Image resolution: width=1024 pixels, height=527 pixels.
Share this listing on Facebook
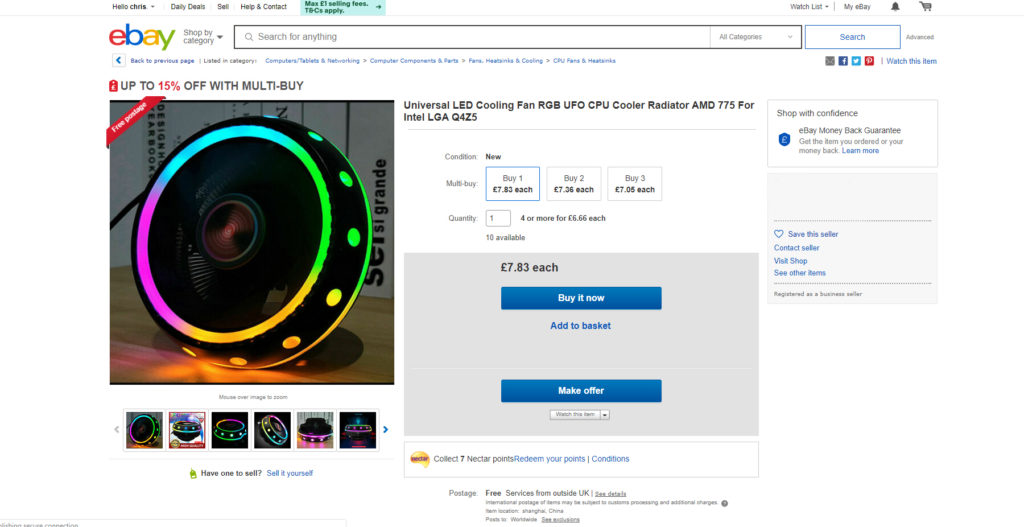point(843,61)
